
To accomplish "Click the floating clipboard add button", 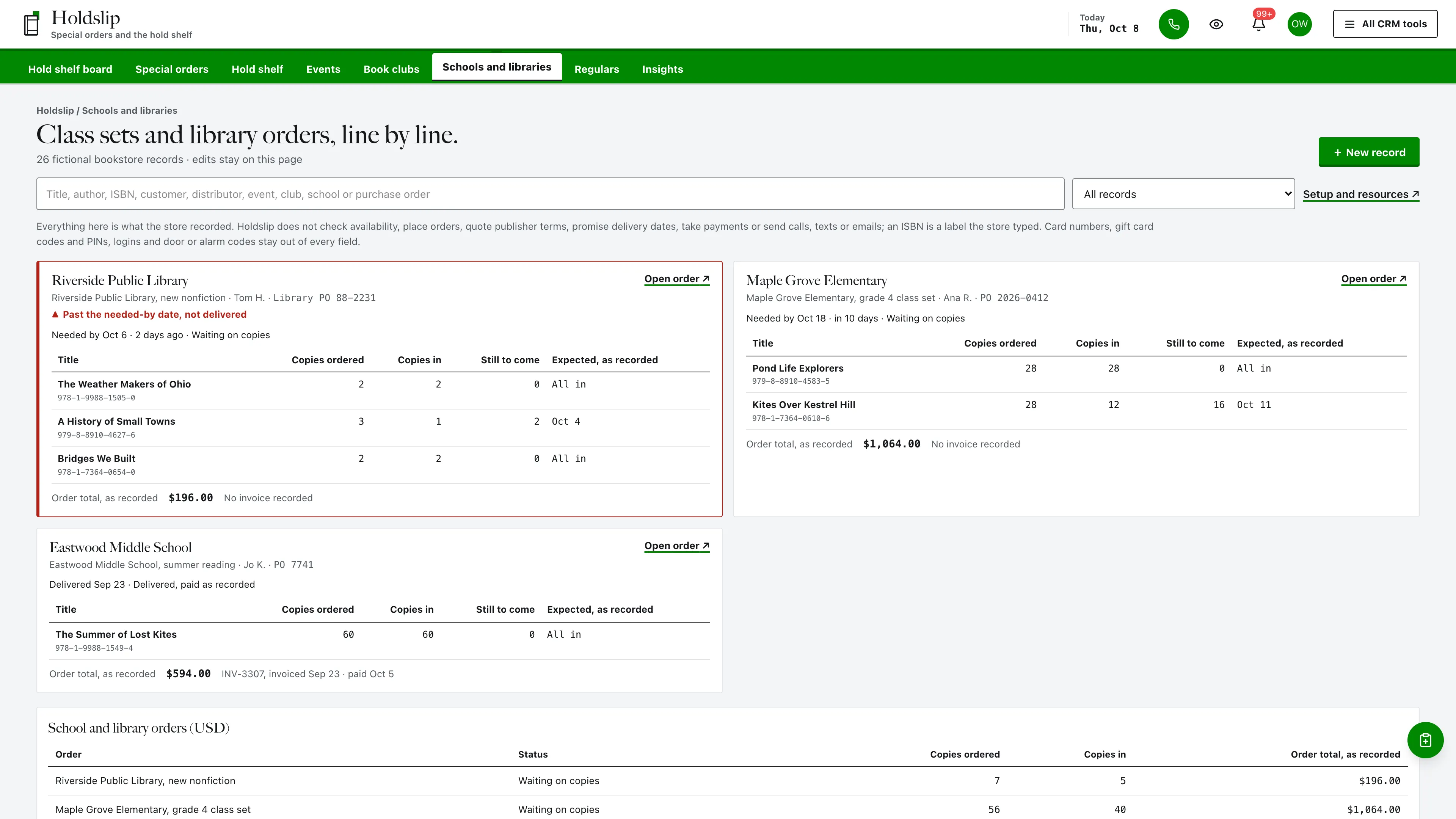I will click(1425, 740).
